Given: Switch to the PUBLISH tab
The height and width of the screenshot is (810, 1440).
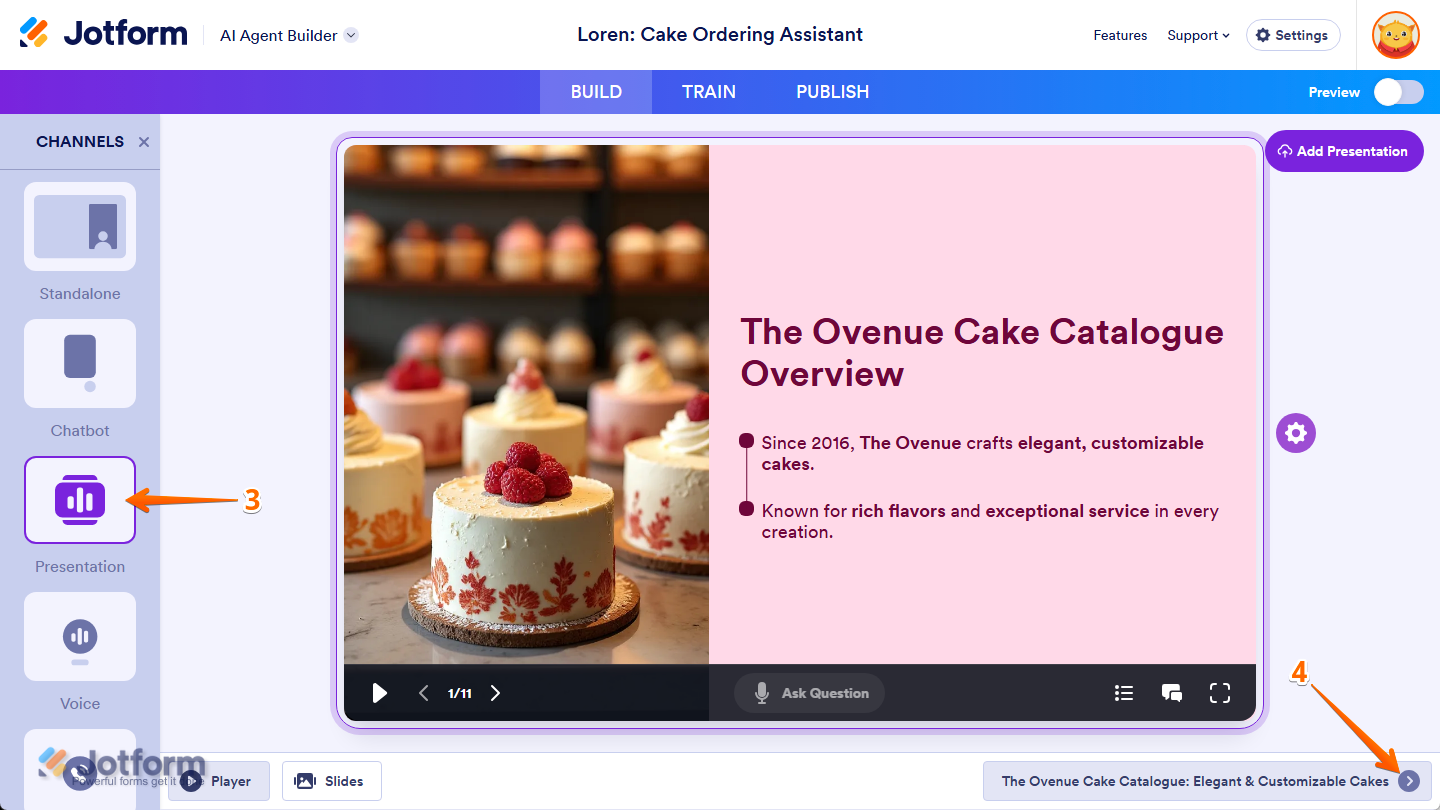Looking at the screenshot, I should 833,92.
